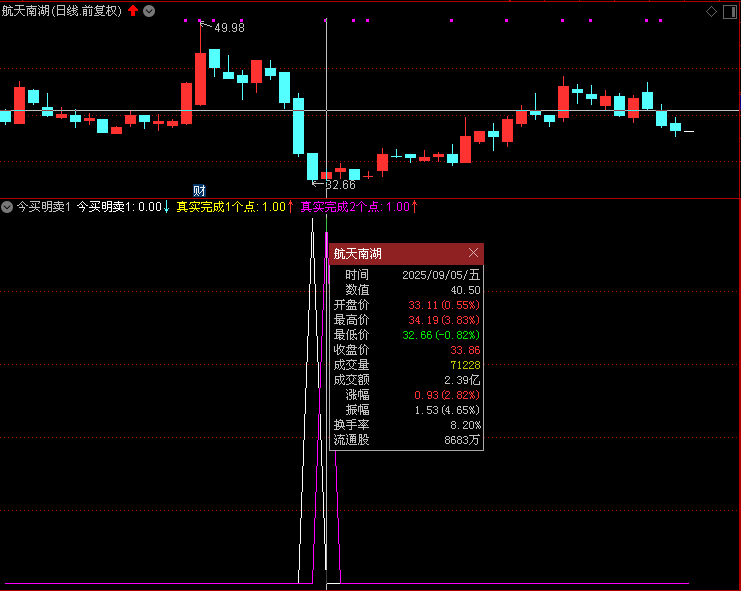
Task: Click the 数值 40.50 value
Action: 465,290
